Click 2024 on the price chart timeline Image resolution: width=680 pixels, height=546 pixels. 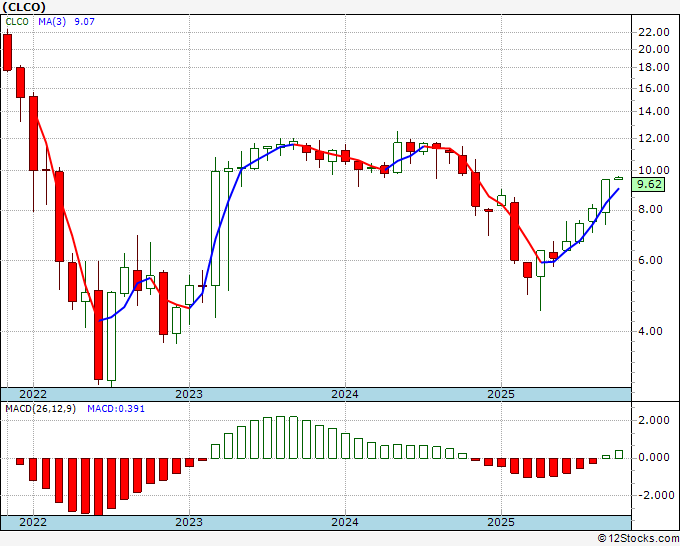point(345,394)
